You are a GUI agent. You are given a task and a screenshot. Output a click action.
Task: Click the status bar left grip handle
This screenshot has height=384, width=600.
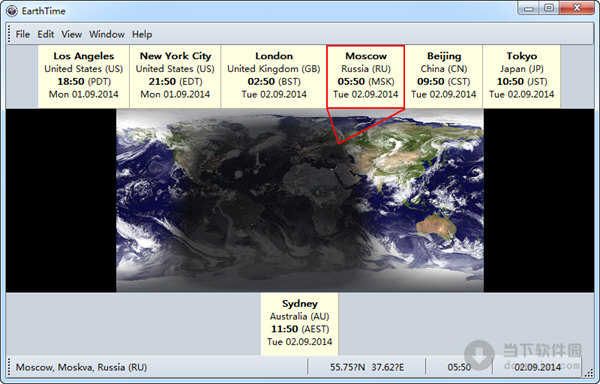(x=9, y=366)
